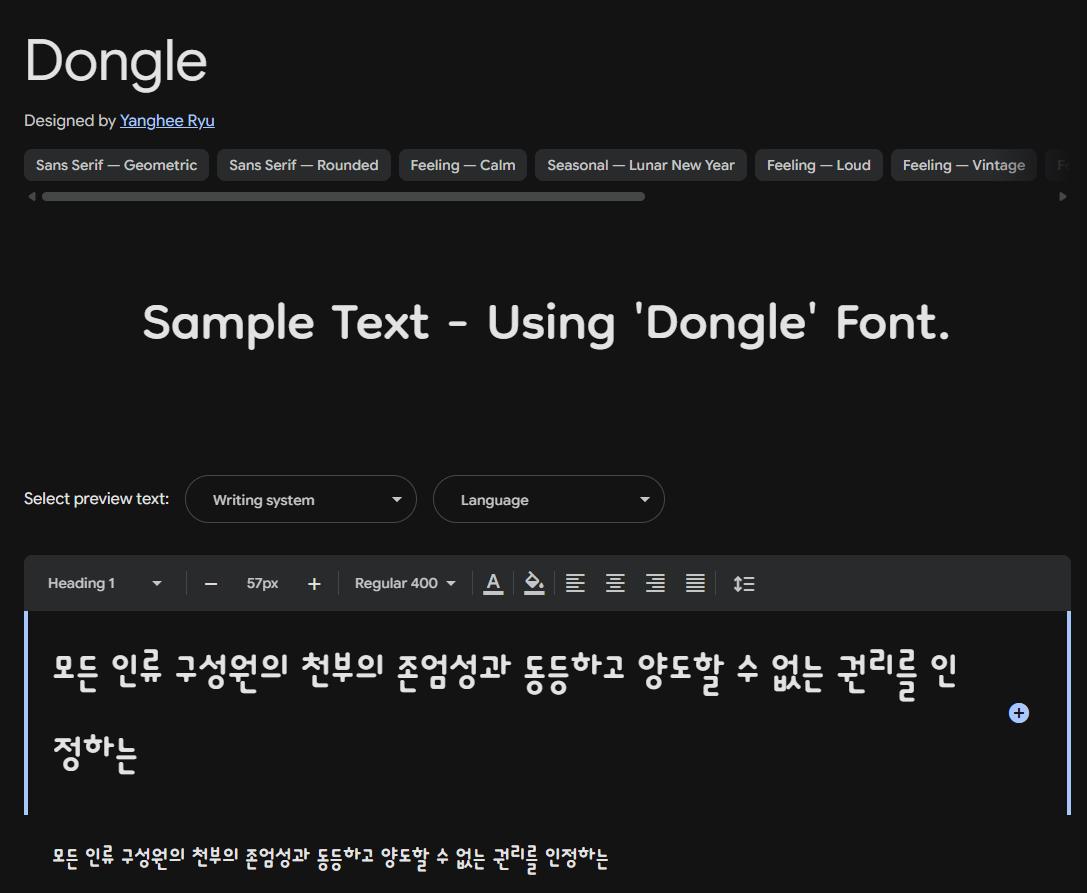Screen dimensions: 1087x893
Task: Click the Sample Text Dongle Font heading
Action: pos(546,324)
